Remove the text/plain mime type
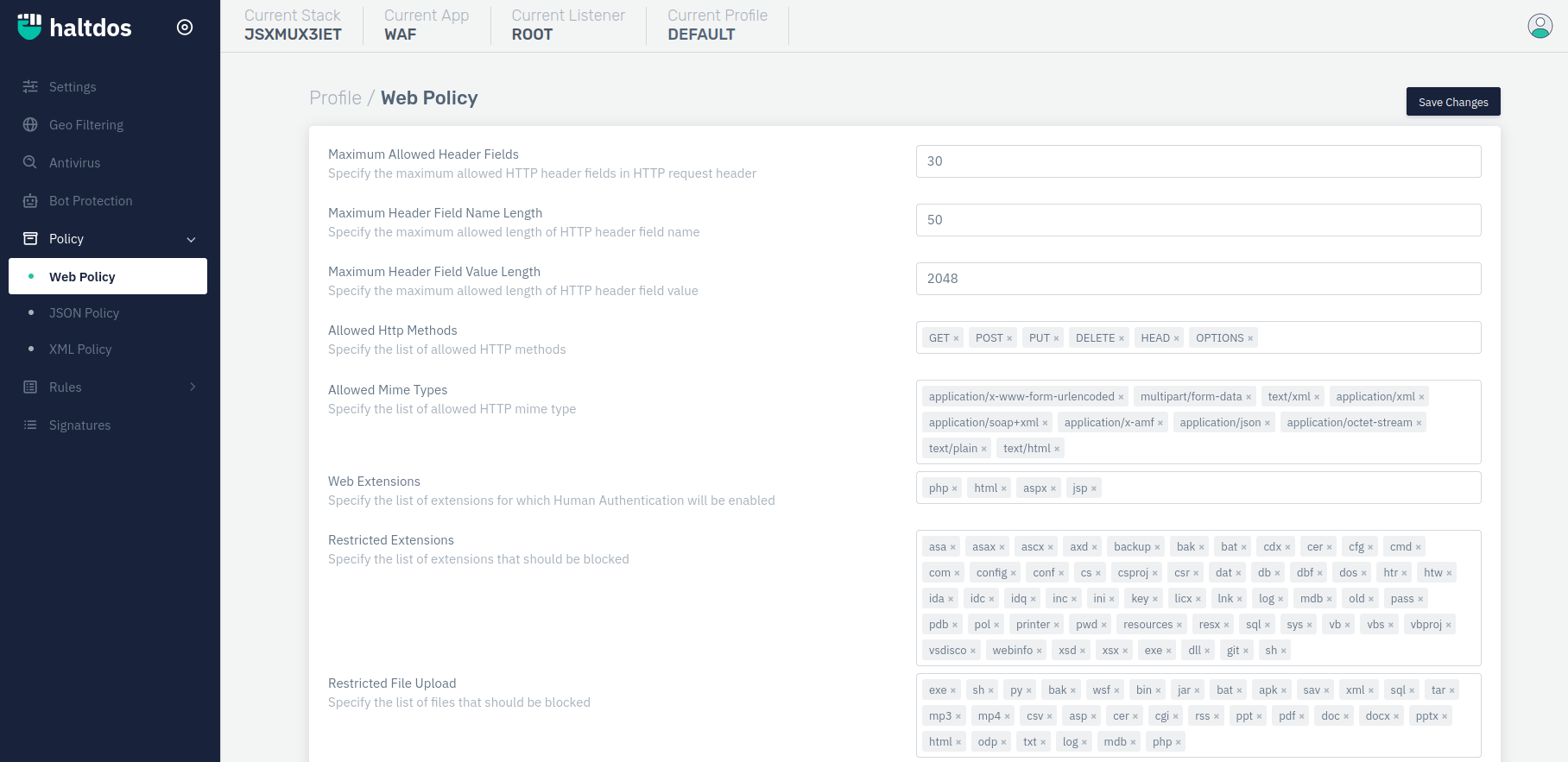This screenshot has width=1568, height=762. coord(984,449)
